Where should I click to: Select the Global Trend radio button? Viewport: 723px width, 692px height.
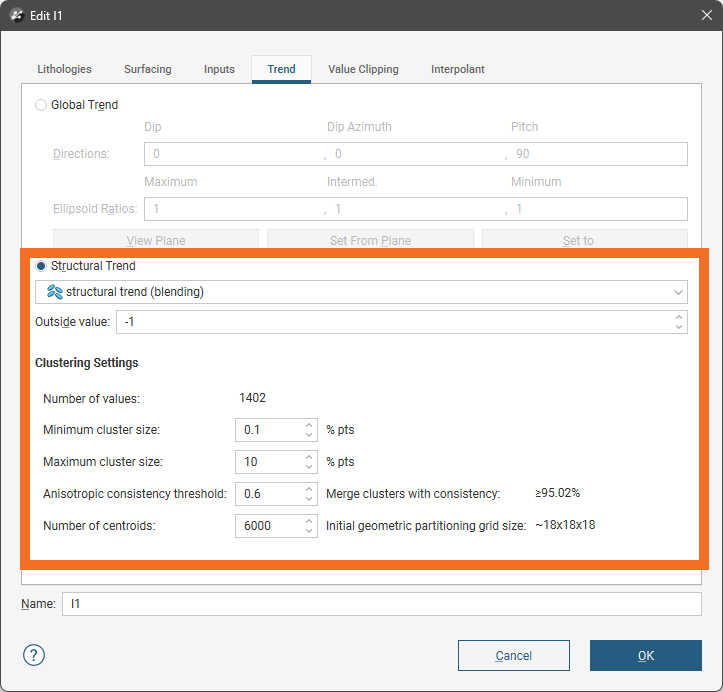[x=41, y=105]
